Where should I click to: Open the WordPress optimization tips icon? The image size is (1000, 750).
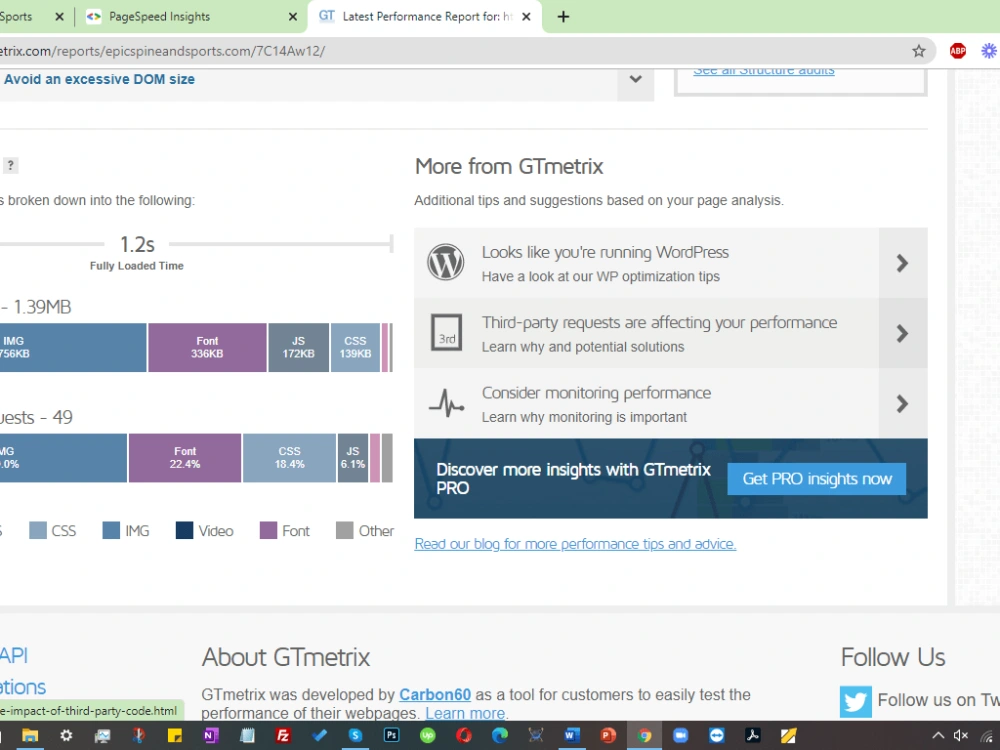coord(445,262)
